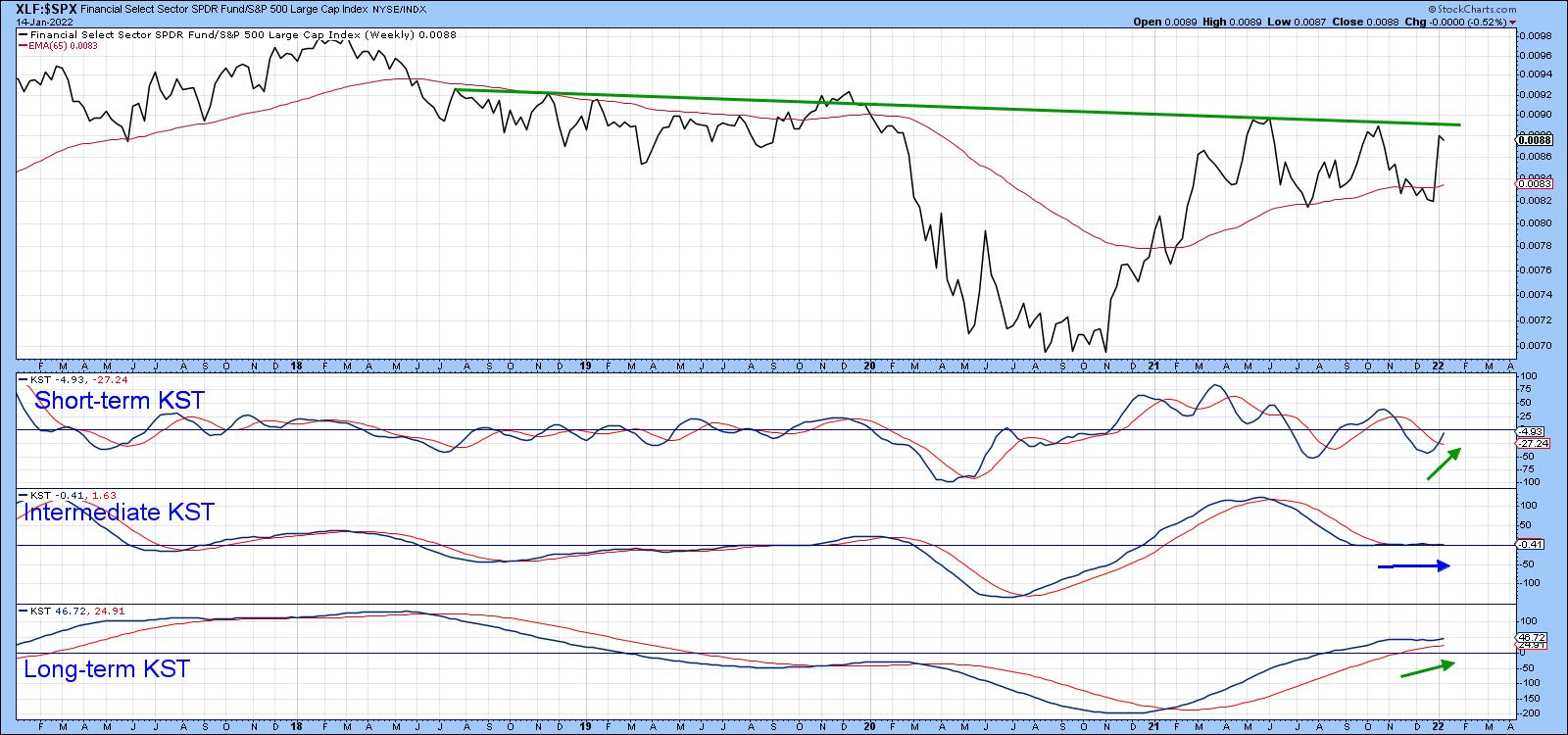Select the 'Short-term KST' annotation label
The height and width of the screenshot is (735, 1568).
pyautogui.click(x=120, y=400)
